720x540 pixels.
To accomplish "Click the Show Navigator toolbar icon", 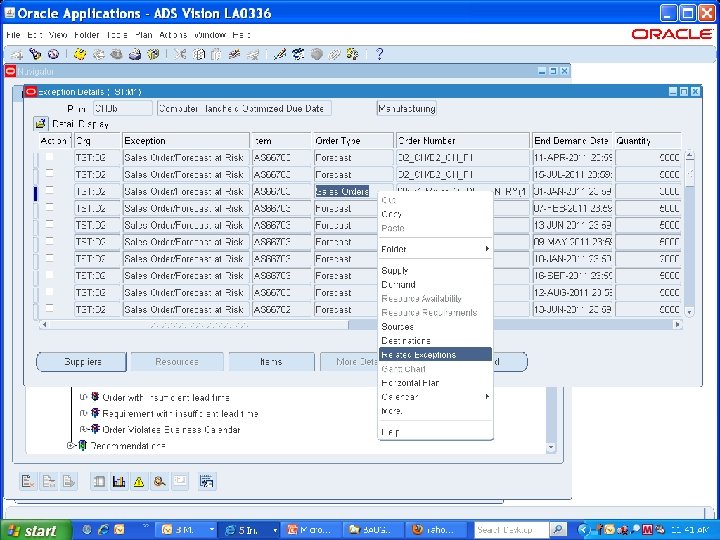I will click(53, 55).
